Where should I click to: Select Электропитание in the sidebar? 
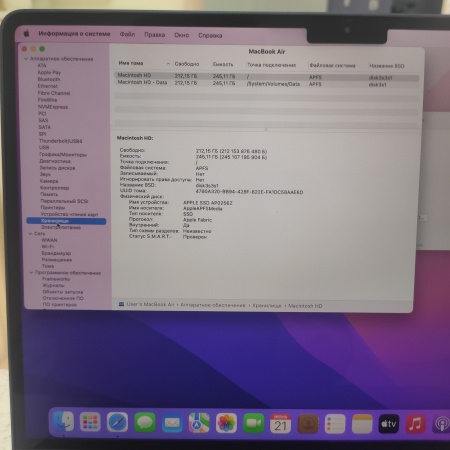point(61,227)
